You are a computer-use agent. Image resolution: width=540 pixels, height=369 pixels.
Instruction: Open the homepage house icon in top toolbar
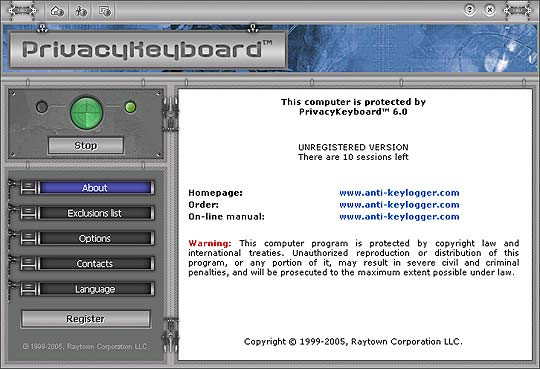click(x=57, y=11)
